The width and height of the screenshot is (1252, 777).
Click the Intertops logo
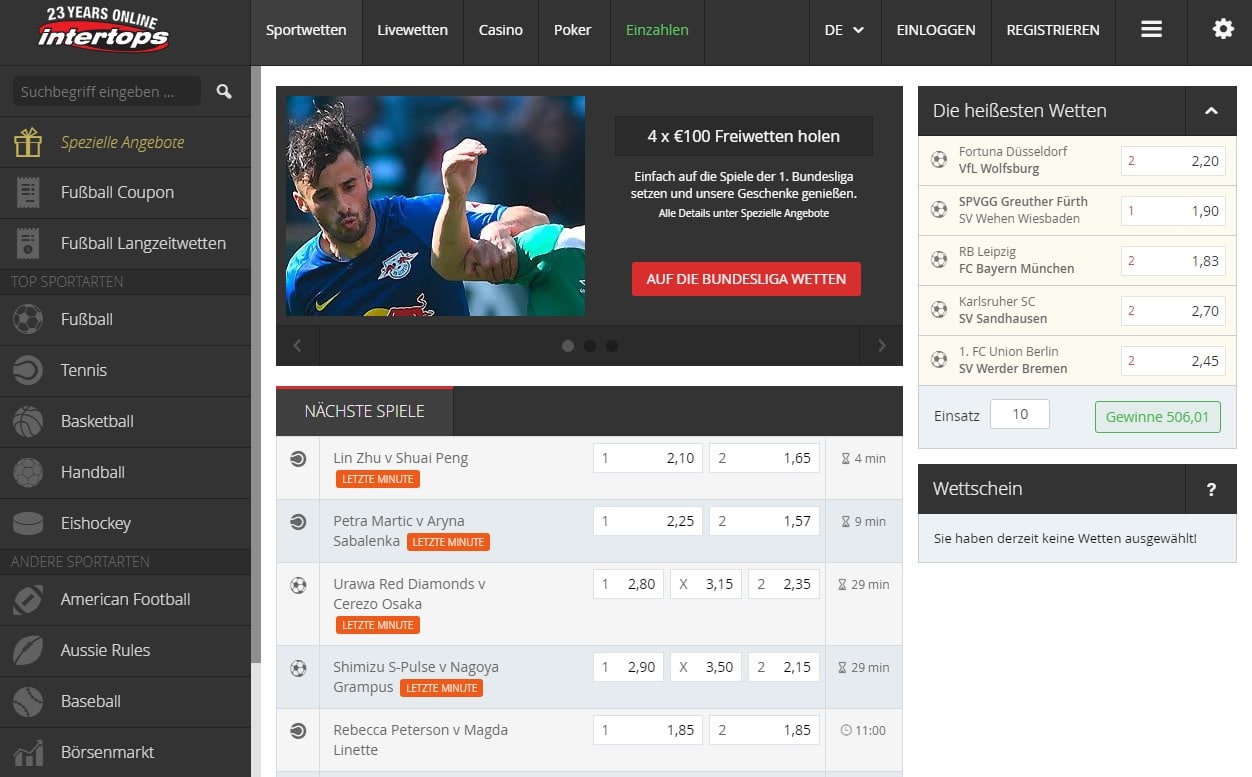point(103,30)
